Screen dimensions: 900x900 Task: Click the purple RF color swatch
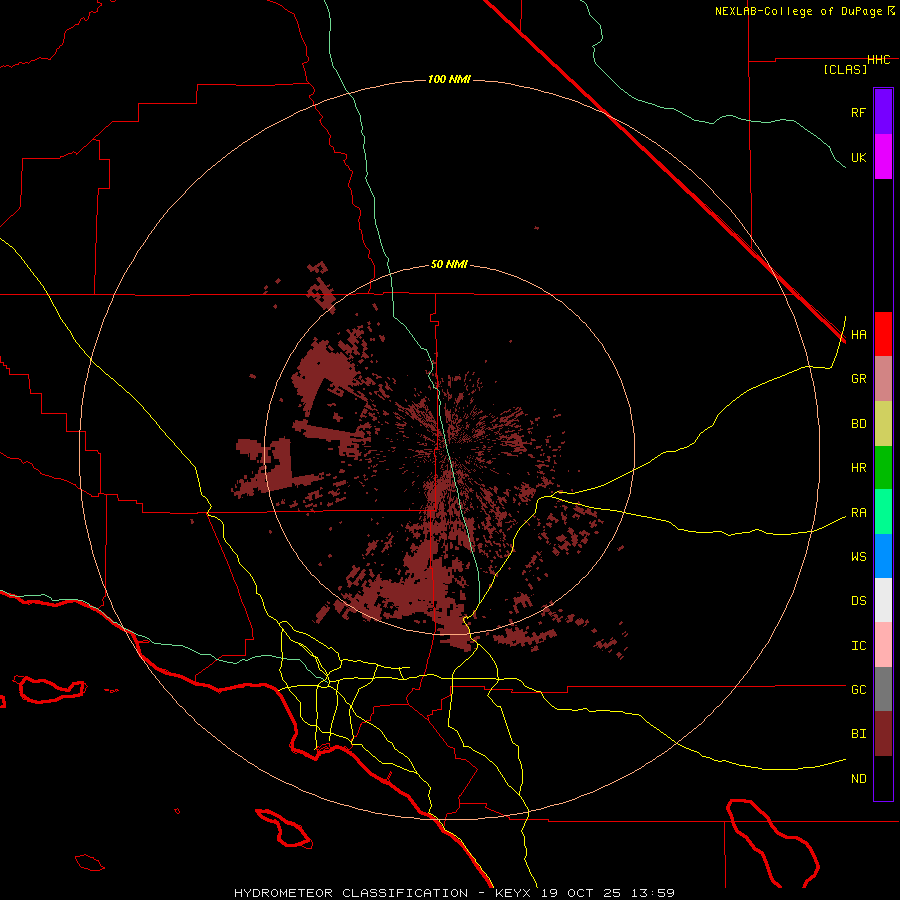point(883,112)
